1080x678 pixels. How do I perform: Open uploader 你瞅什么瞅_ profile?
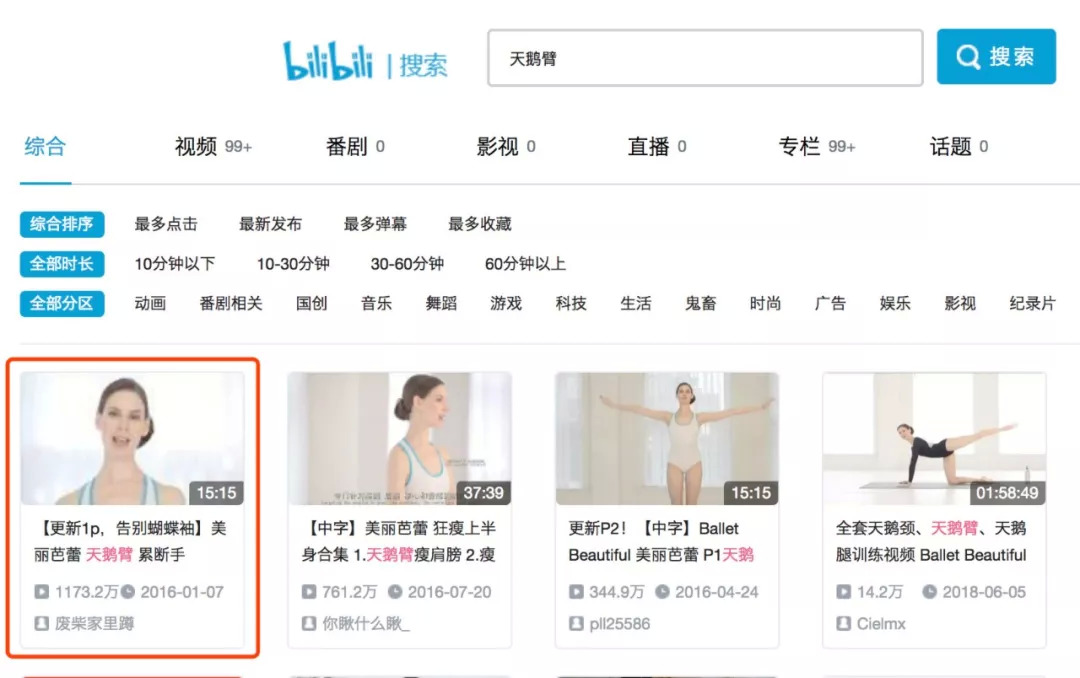366,624
